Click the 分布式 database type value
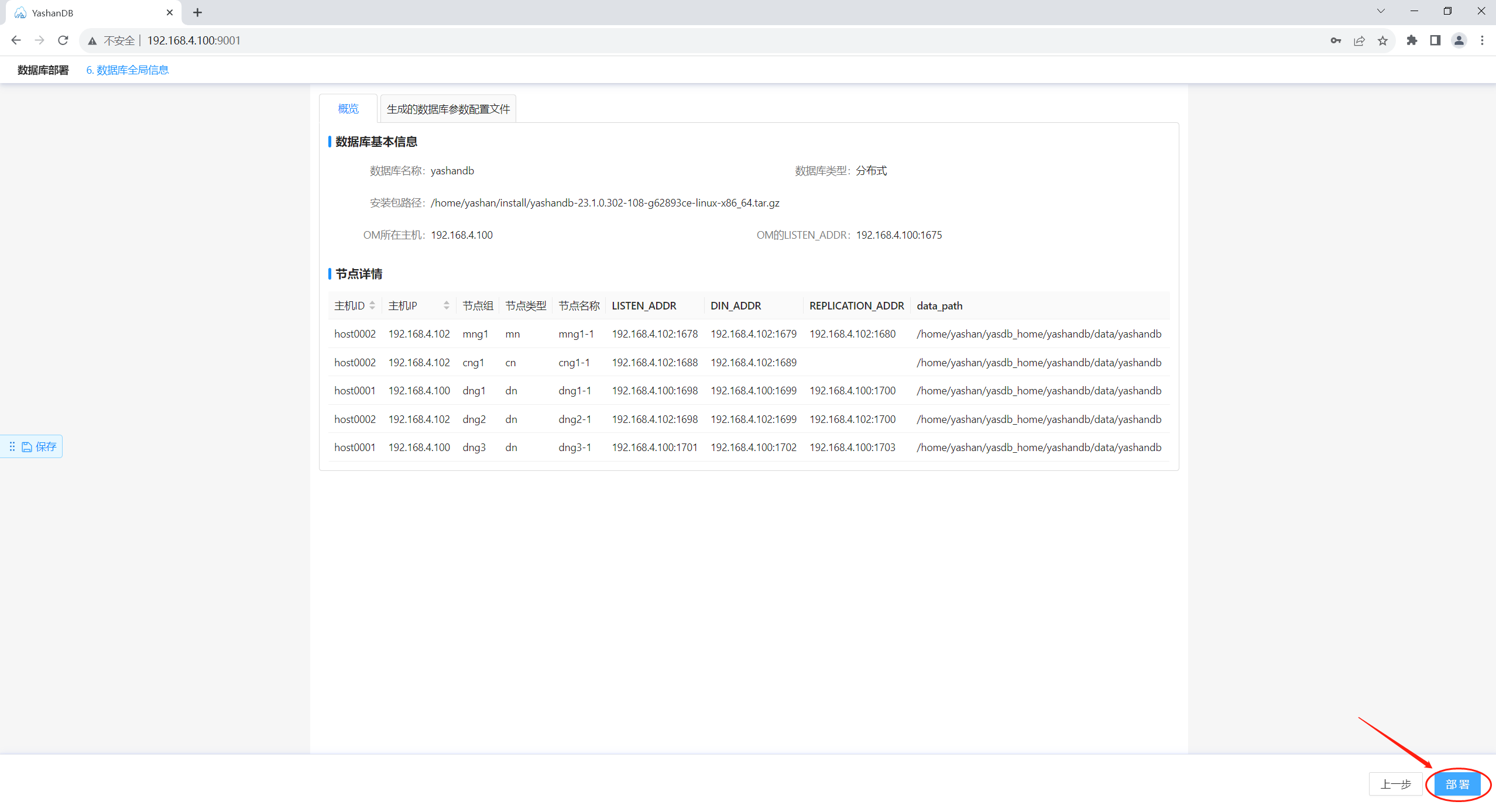Screen dimensions: 1496x812 (x=871, y=171)
